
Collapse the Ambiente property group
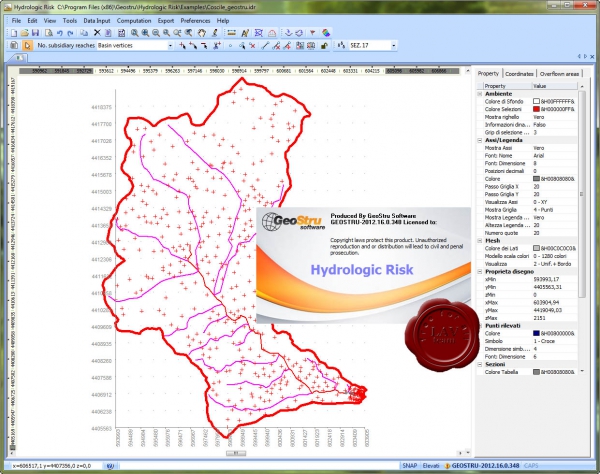[x=480, y=94]
